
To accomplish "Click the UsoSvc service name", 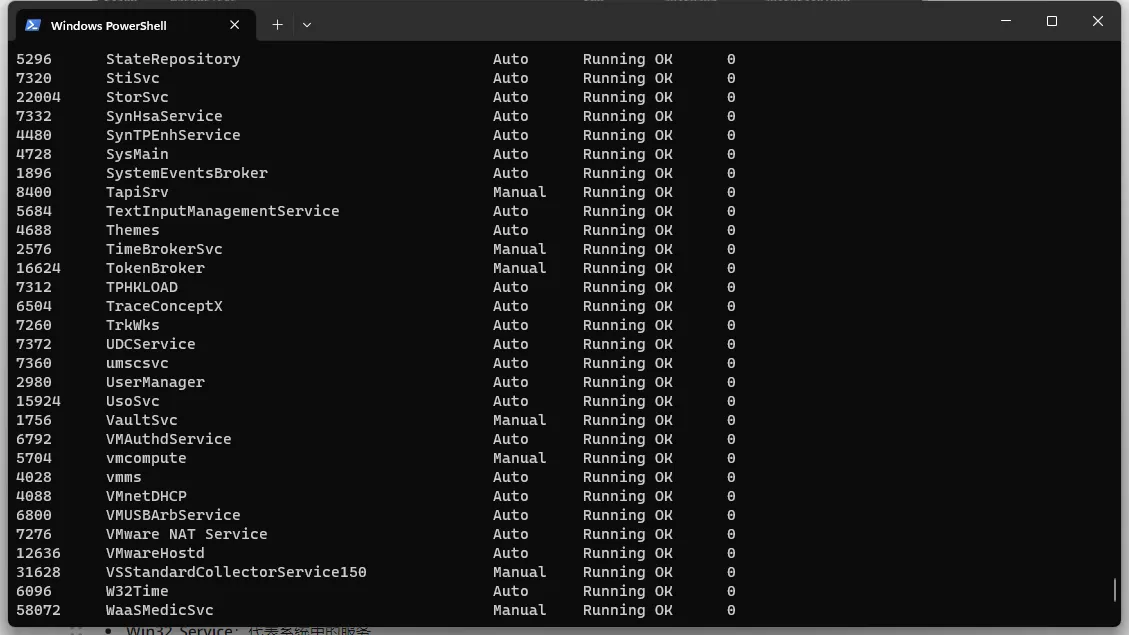I will [x=132, y=401].
